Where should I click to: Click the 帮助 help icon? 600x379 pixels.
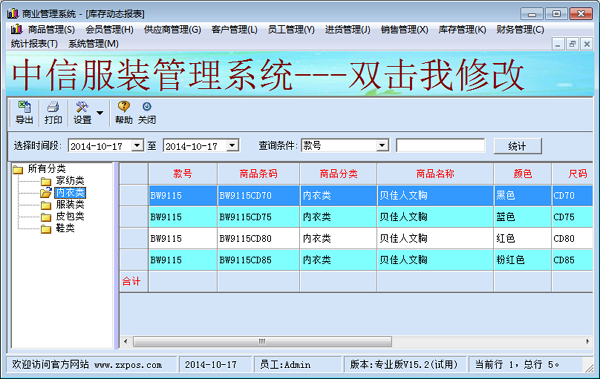pyautogui.click(x=124, y=107)
